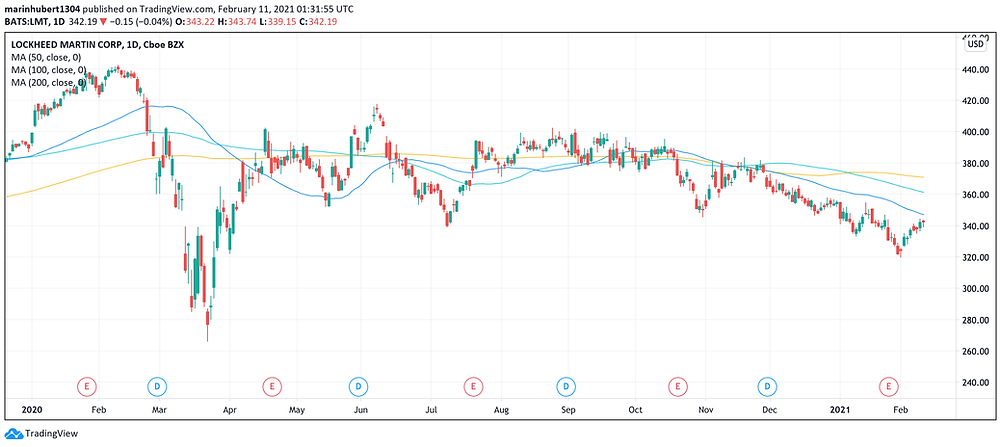Click the 320.00 price axis label
The image size is (1000, 447).
point(976,258)
